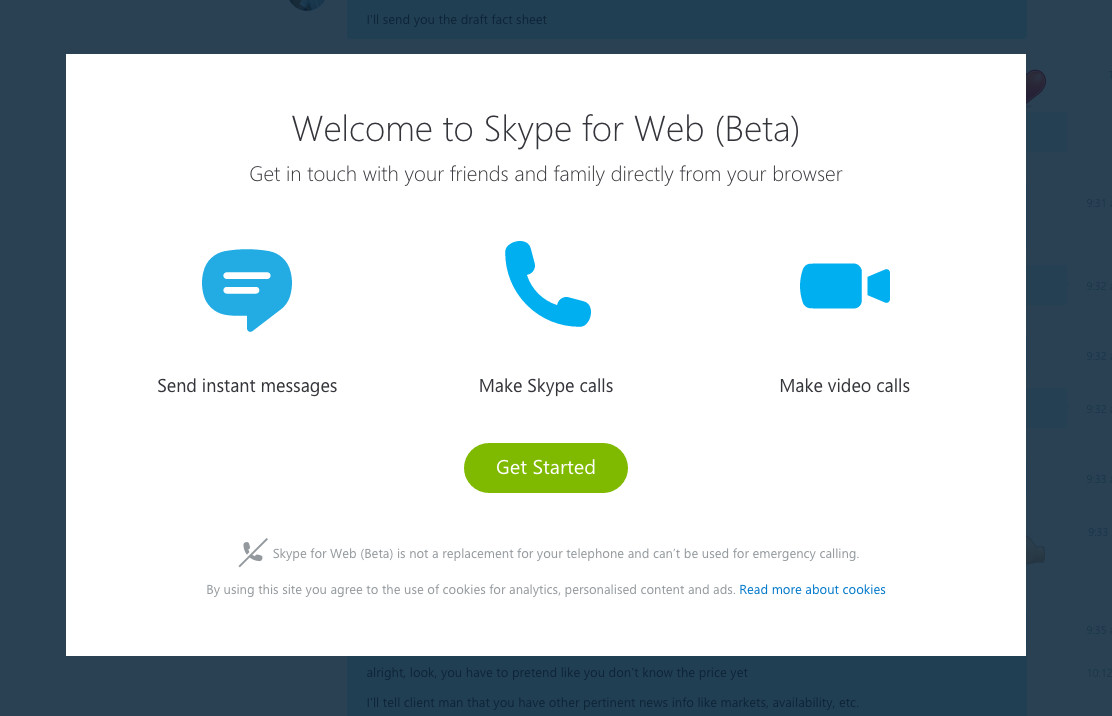Click the heart emoji behind the dialog corner
This screenshot has width=1112, height=716.
tap(1036, 84)
